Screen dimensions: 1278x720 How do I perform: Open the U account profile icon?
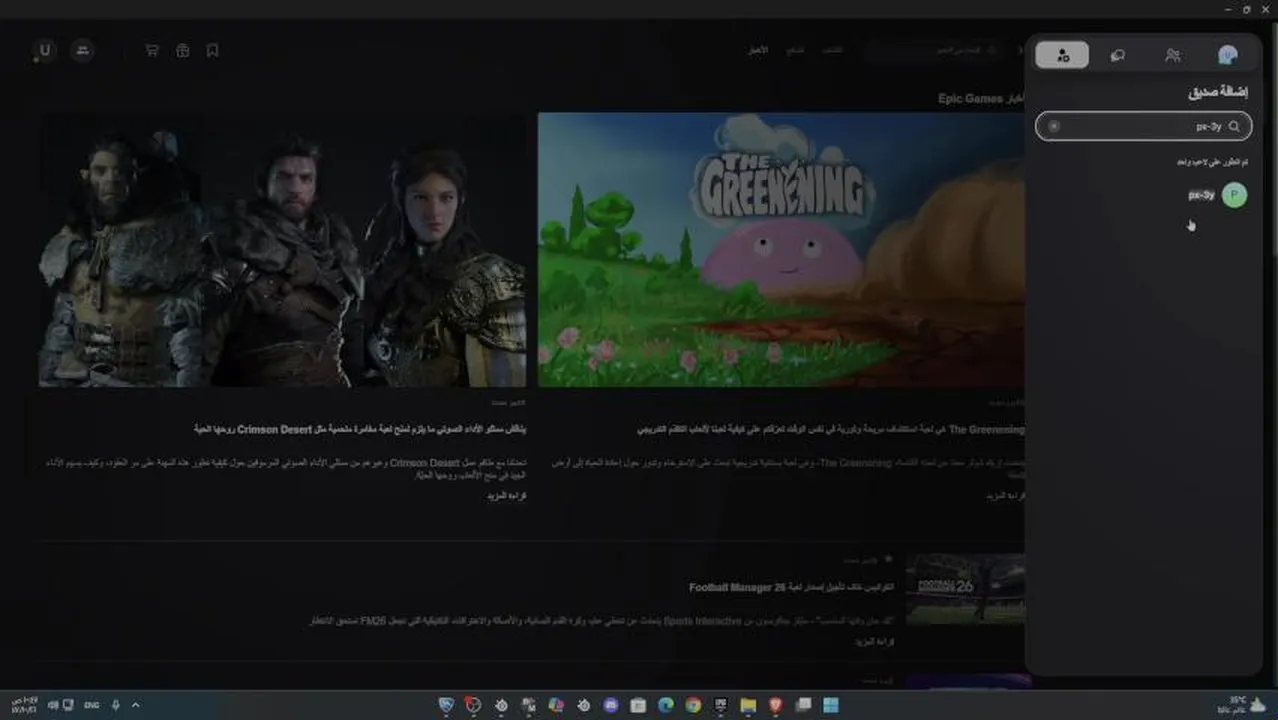click(x=44, y=51)
